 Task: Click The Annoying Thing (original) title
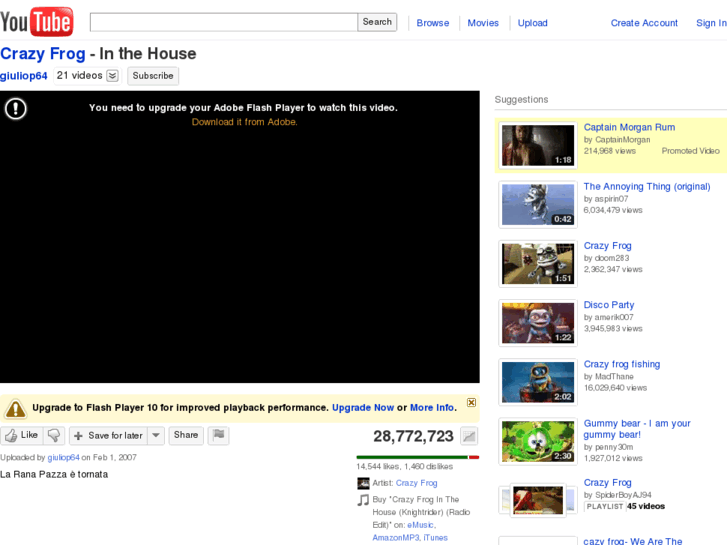click(x=647, y=186)
